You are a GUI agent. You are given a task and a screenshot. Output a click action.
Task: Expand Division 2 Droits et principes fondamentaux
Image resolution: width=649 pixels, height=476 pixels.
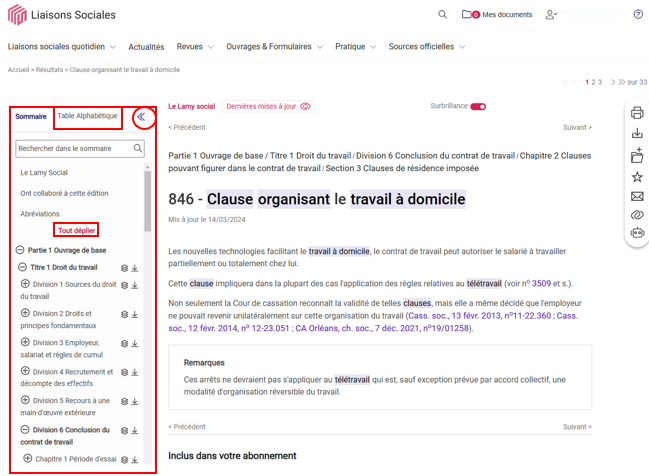pyautogui.click(x=25, y=313)
